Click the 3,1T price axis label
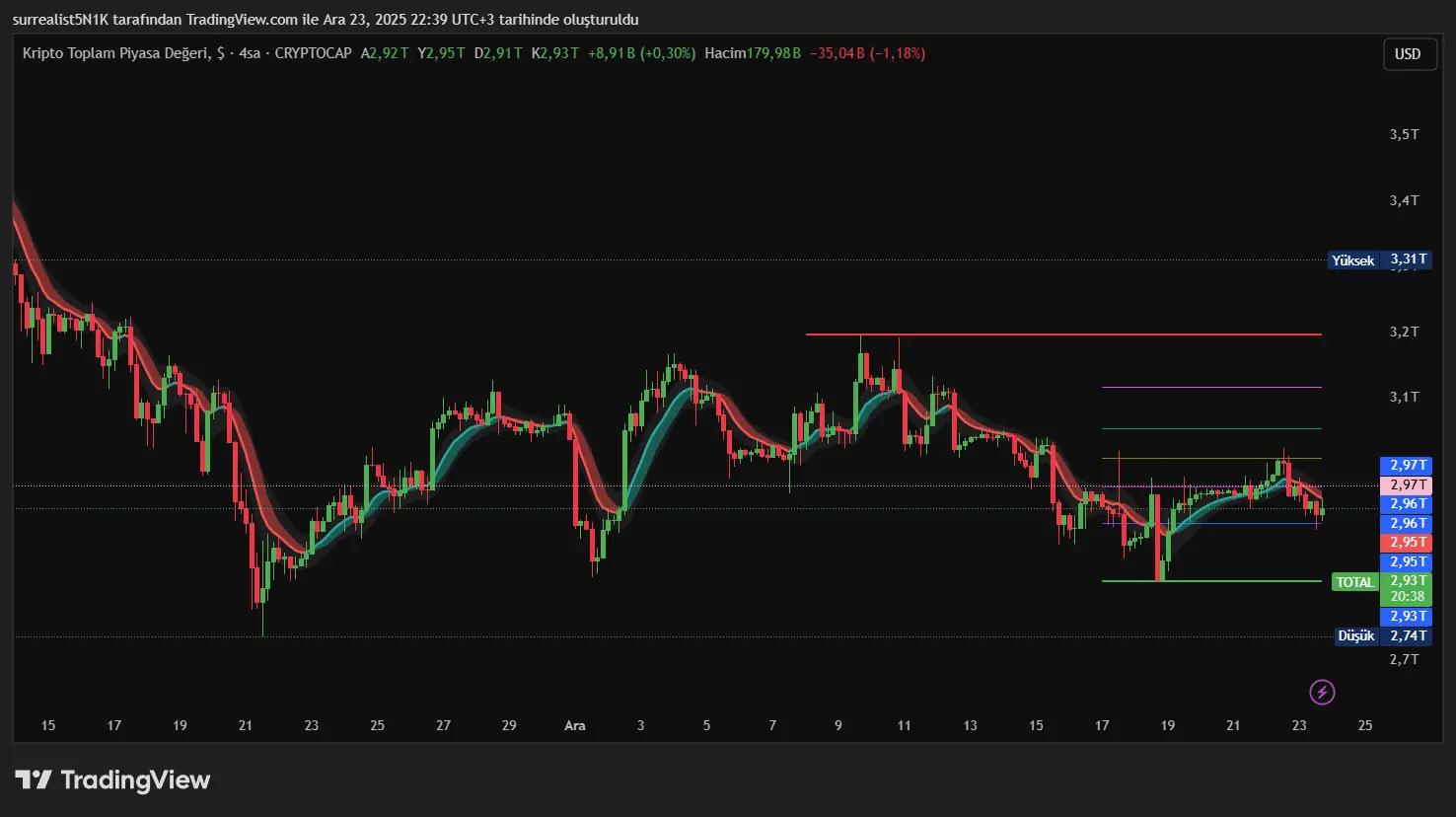This screenshot has width=1456, height=817. (1404, 397)
